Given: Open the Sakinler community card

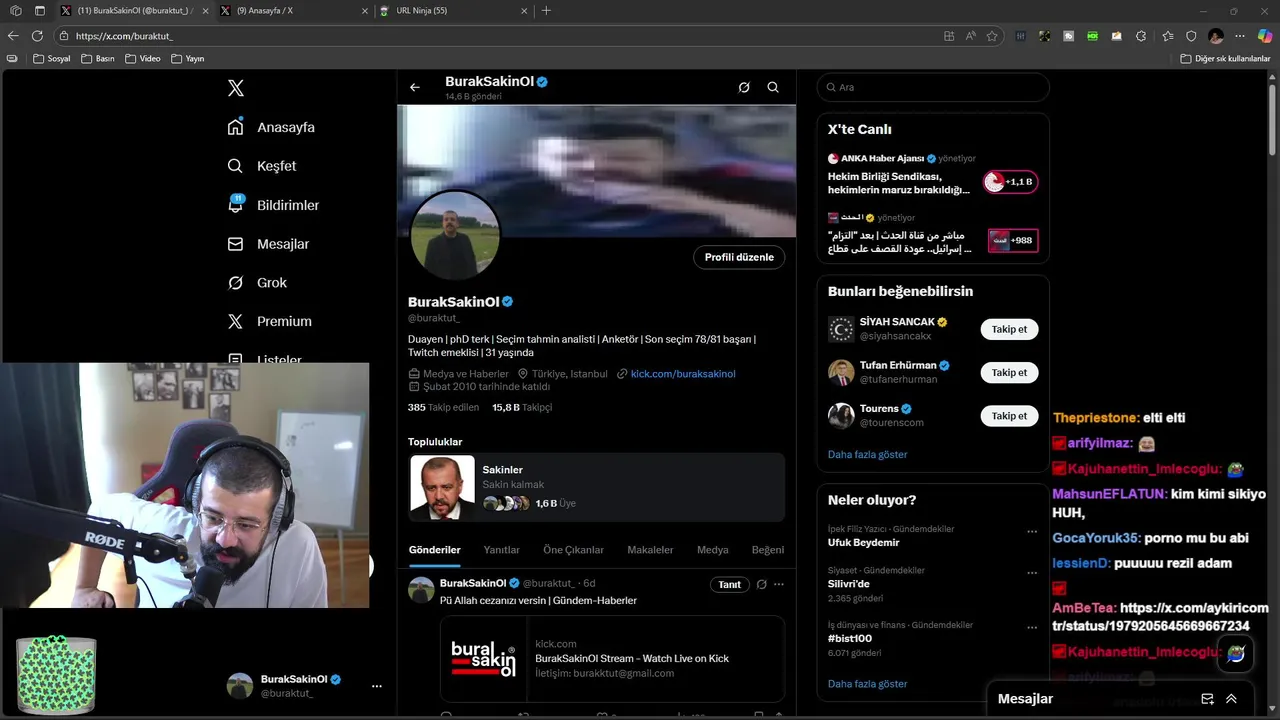Looking at the screenshot, I should 597,487.
